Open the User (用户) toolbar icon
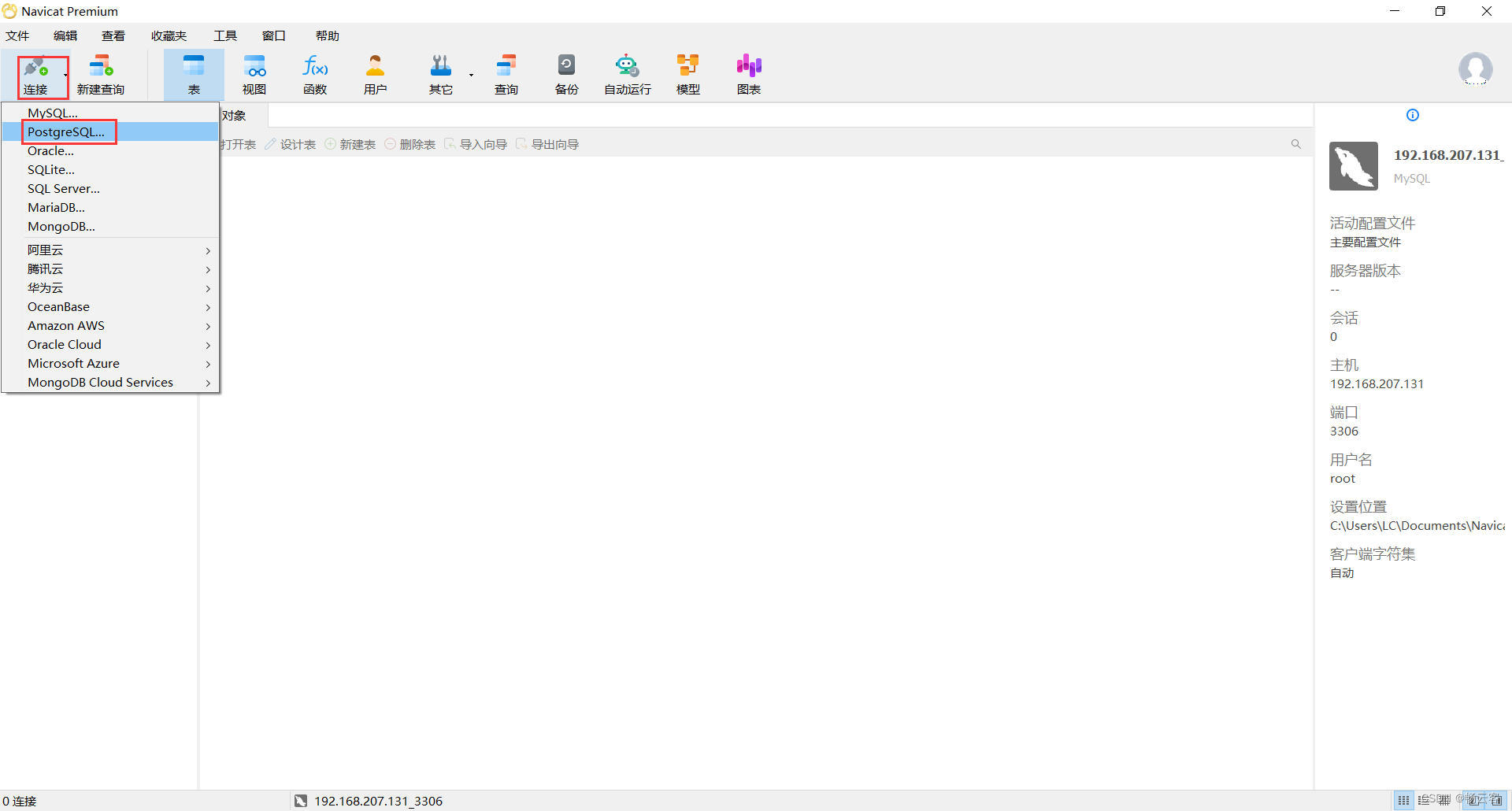 (x=375, y=76)
